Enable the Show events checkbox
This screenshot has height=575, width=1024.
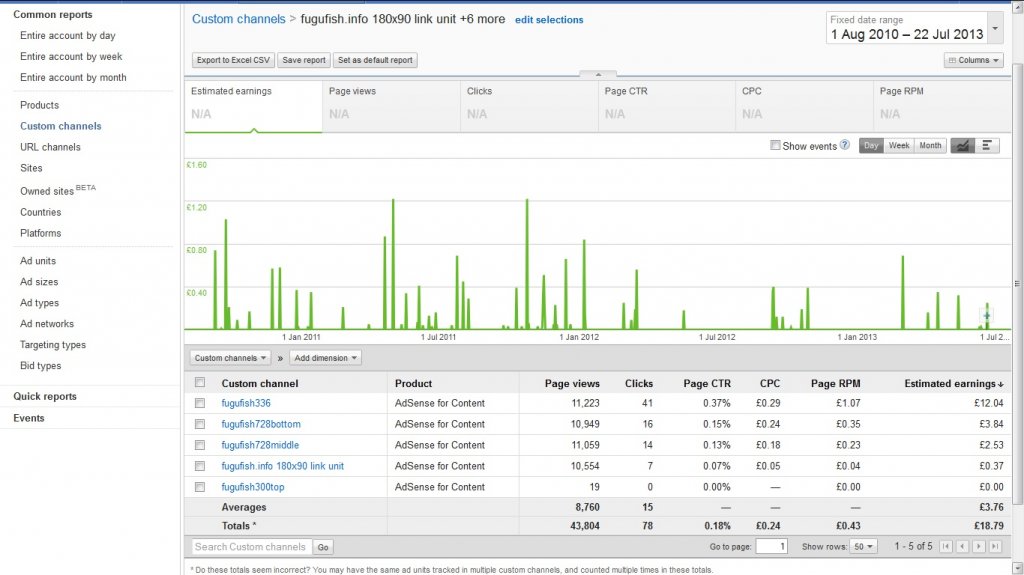click(x=775, y=146)
